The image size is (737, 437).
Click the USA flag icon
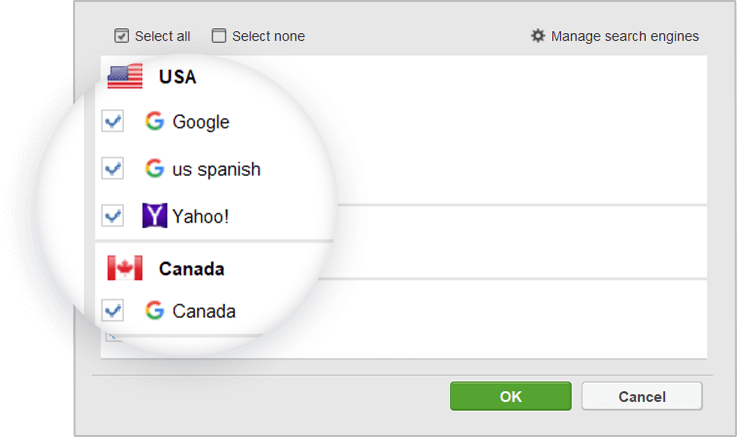point(125,76)
